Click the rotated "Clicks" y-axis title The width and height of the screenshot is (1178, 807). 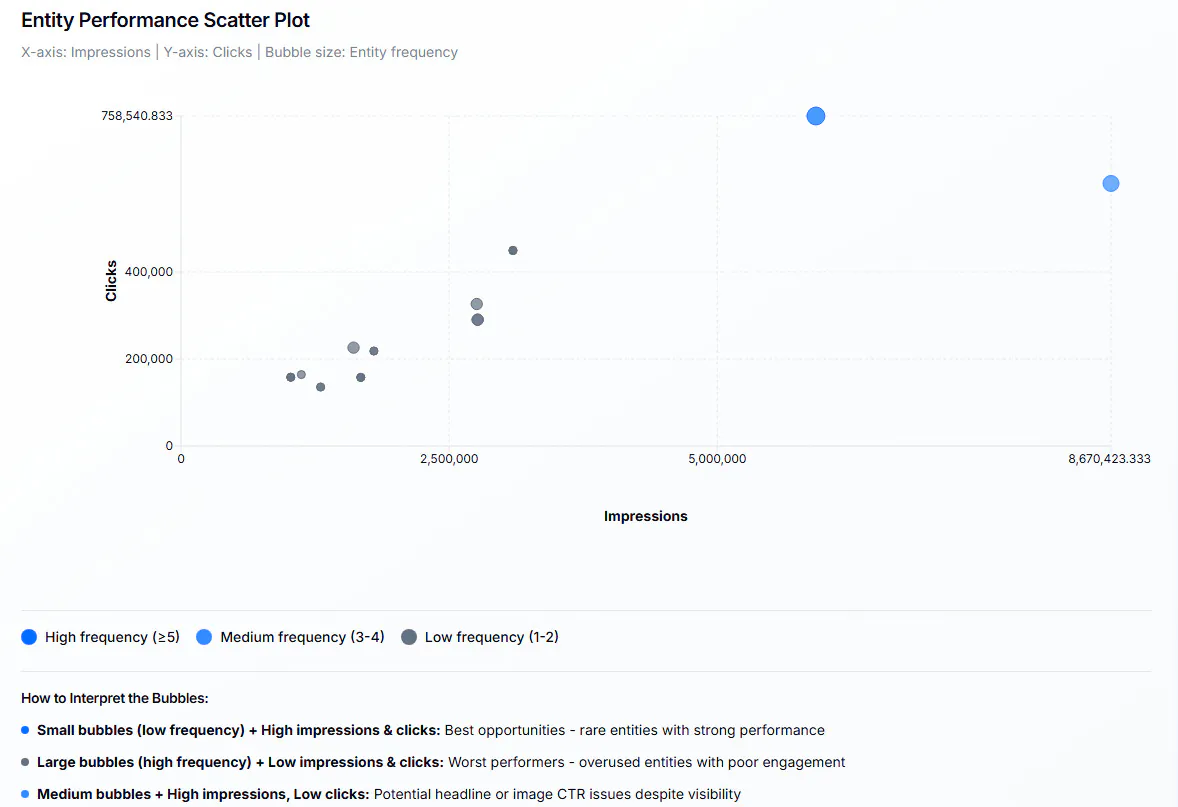(111, 281)
